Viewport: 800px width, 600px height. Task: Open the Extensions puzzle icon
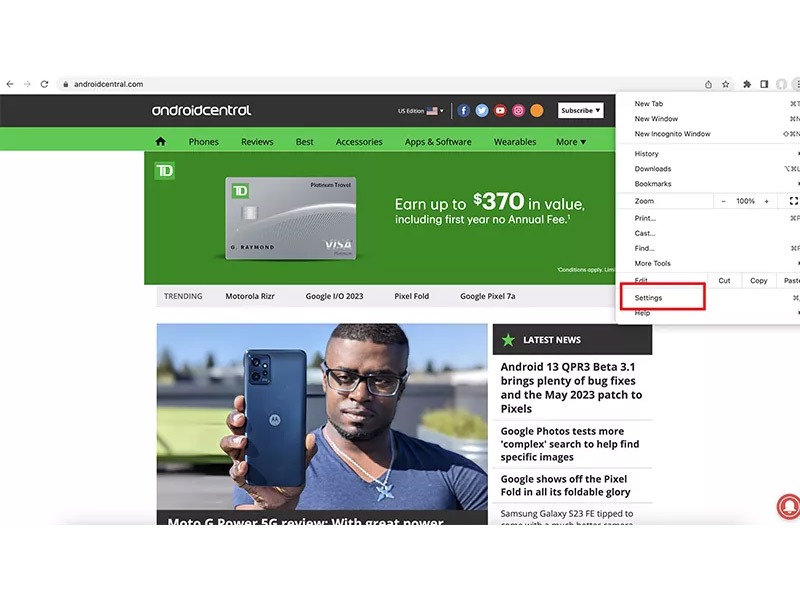pos(747,84)
